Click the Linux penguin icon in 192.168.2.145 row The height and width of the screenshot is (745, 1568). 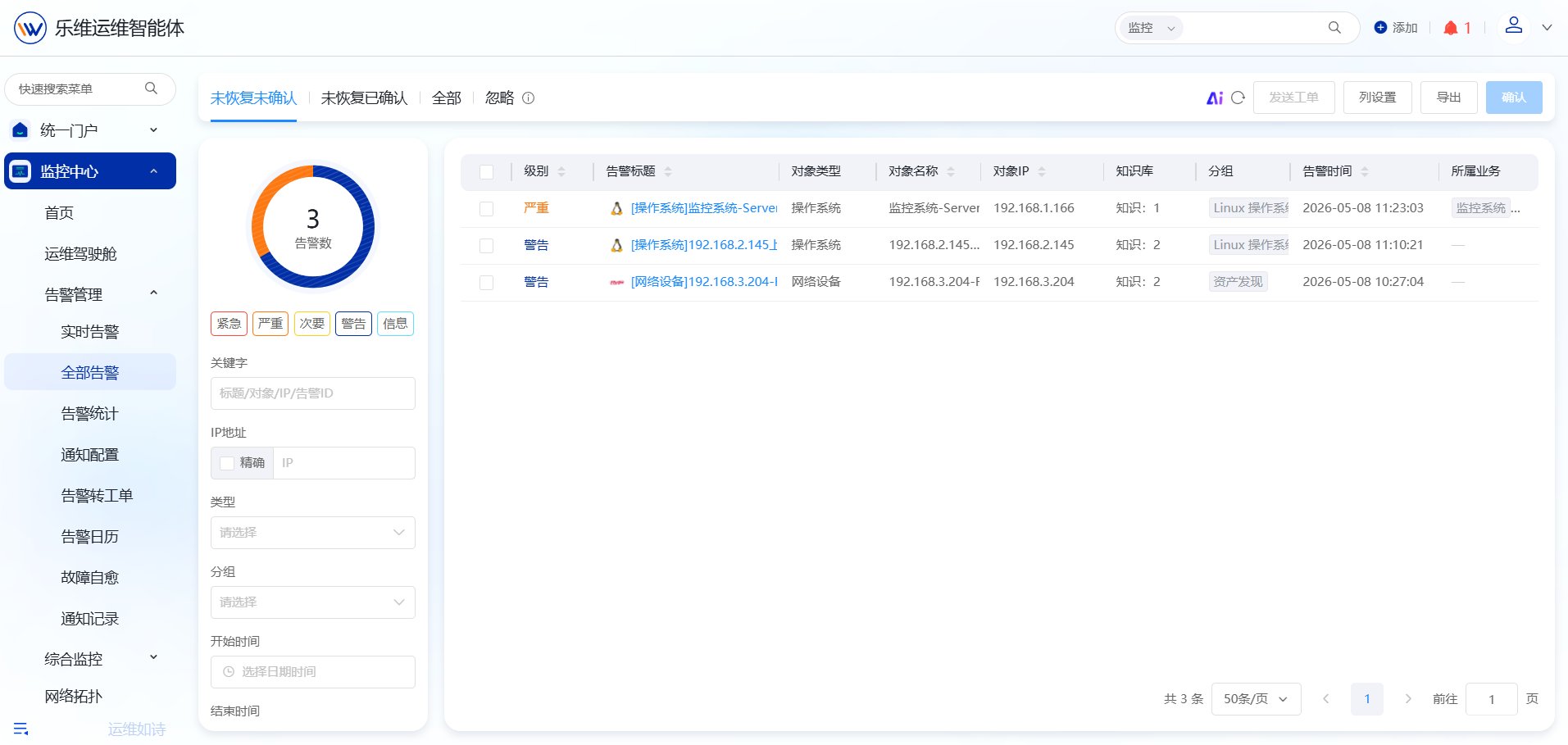(x=616, y=246)
